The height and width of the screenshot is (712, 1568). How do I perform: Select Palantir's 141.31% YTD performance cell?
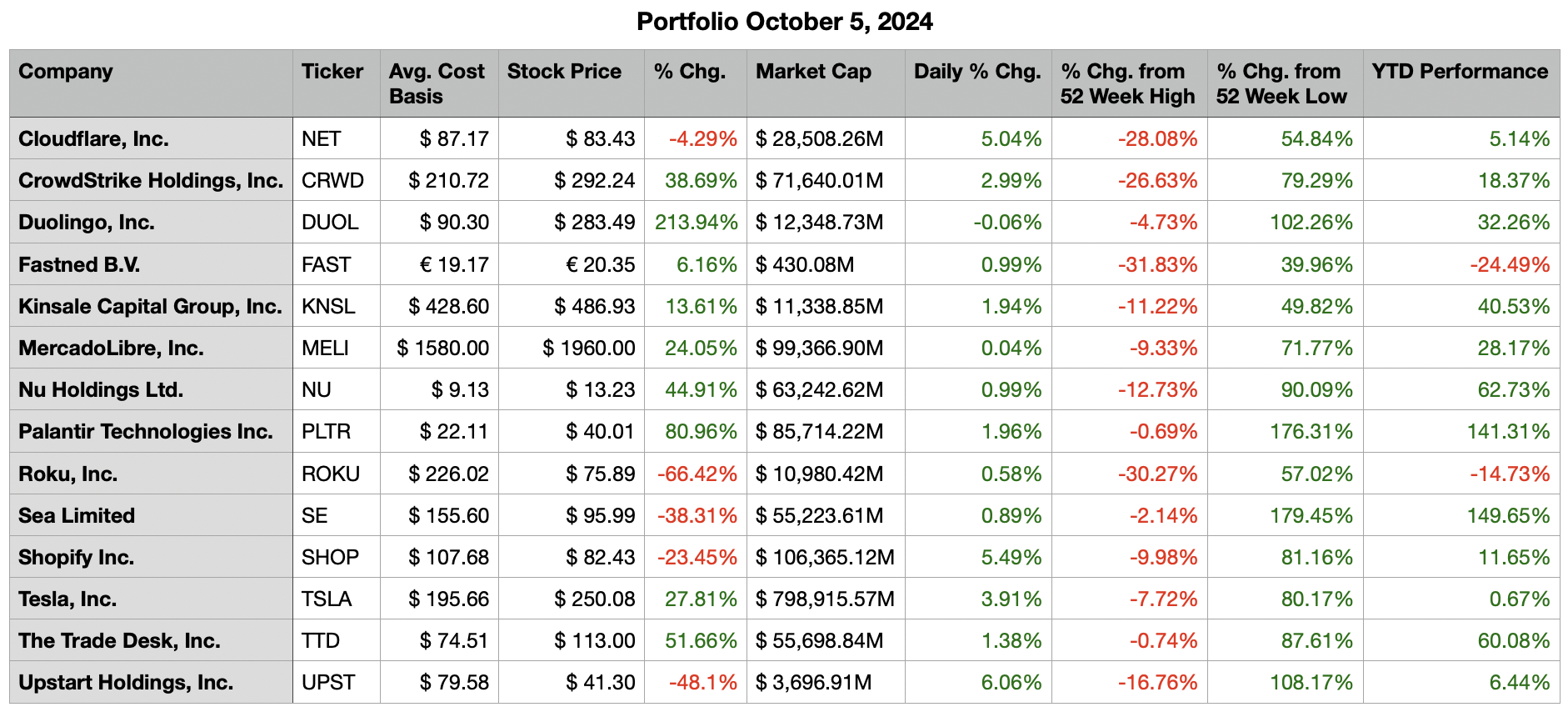(x=1508, y=432)
